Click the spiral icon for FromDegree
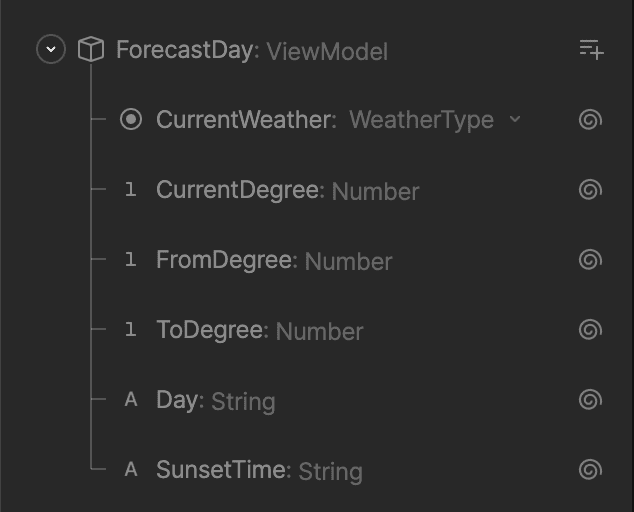Screen dimensions: 634x512 590,260
